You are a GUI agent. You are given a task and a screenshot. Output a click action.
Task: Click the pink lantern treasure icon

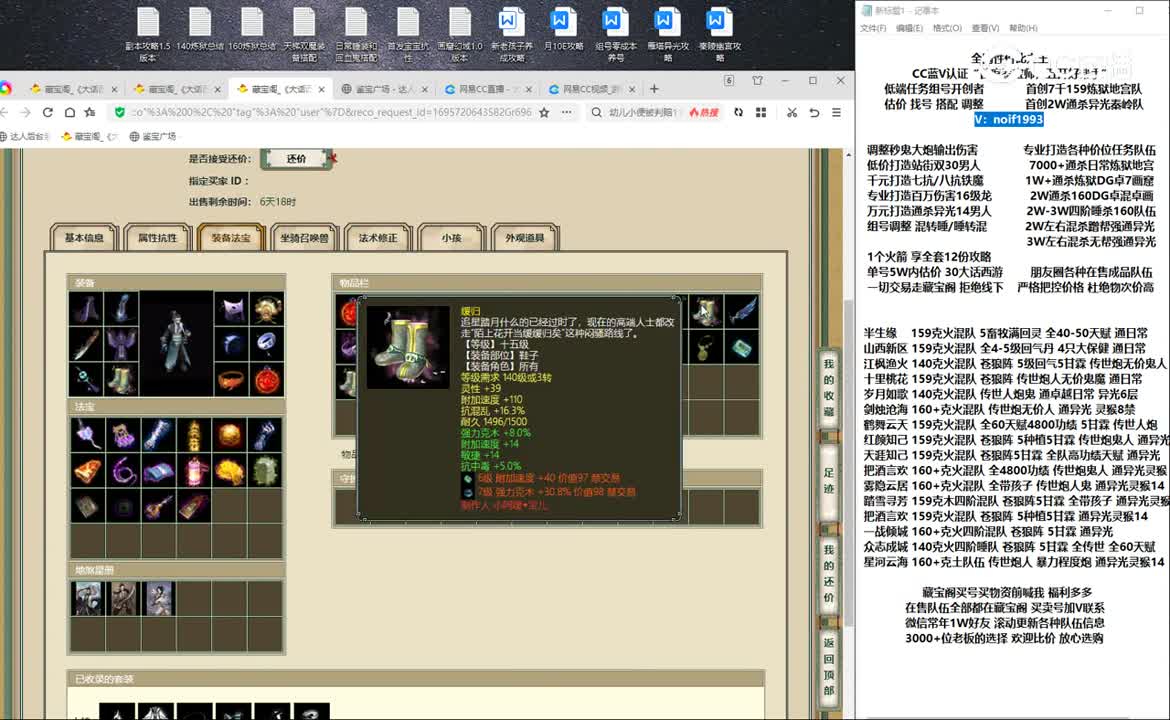click(194, 471)
